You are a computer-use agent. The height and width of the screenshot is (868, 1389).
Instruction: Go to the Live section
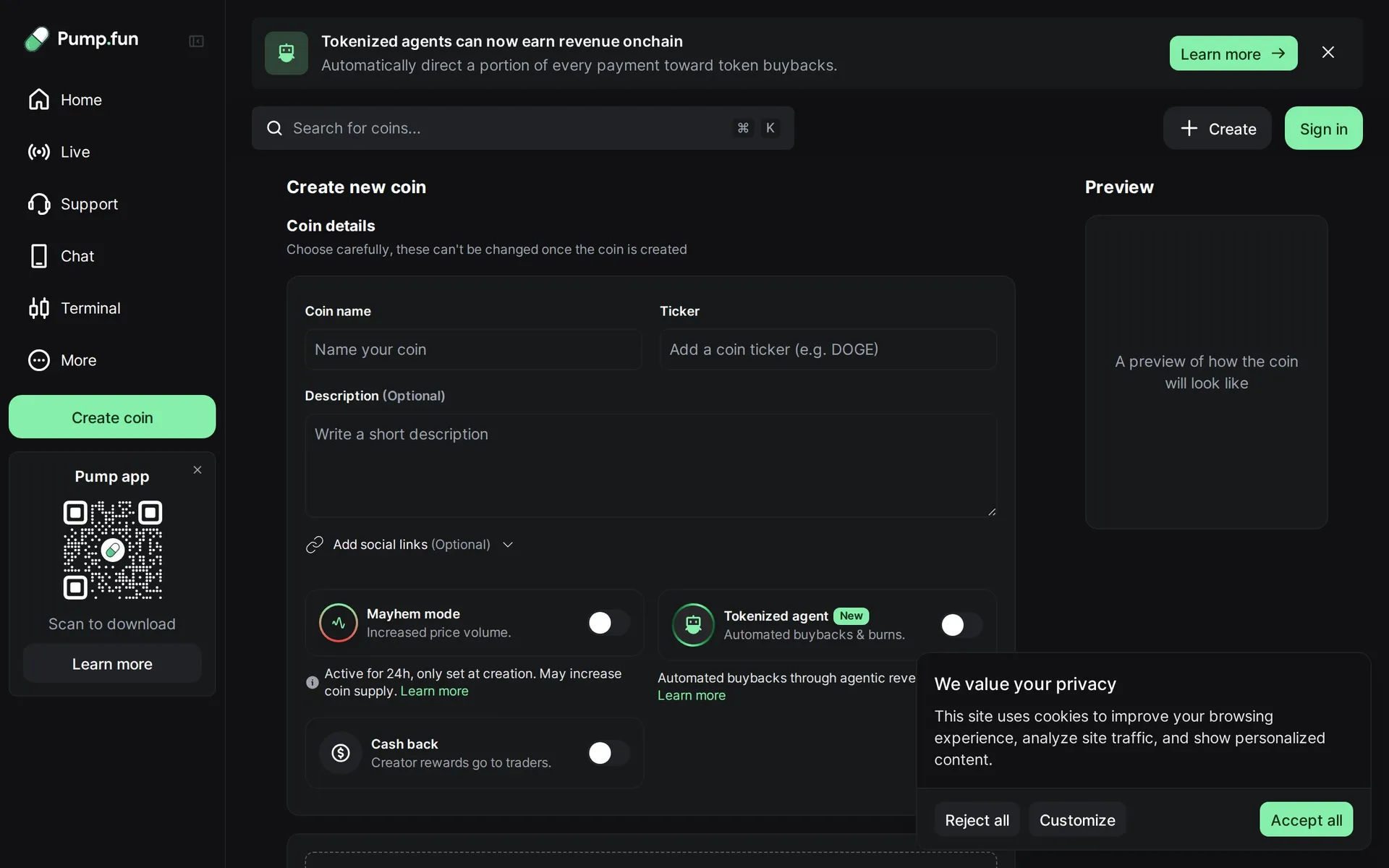pos(112,152)
